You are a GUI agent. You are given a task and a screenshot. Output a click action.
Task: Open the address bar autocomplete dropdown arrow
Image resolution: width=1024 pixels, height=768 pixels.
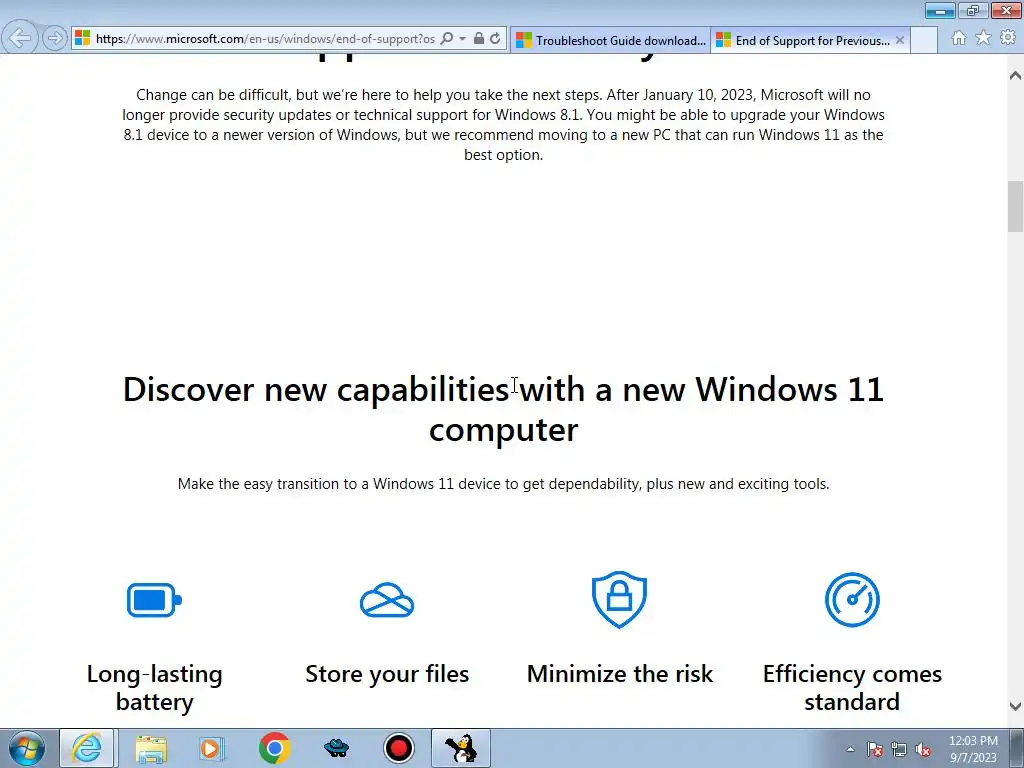coord(462,39)
